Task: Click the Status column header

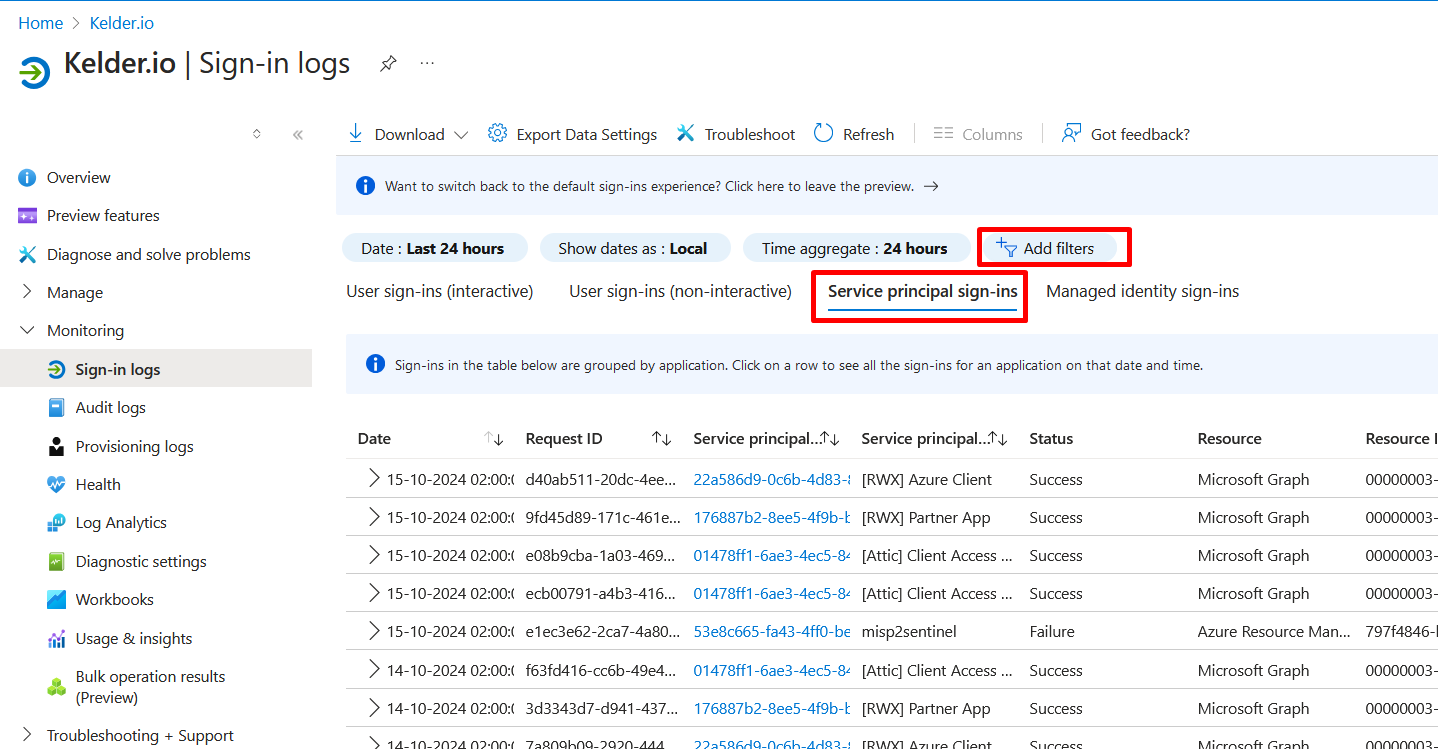Action: click(x=1051, y=438)
